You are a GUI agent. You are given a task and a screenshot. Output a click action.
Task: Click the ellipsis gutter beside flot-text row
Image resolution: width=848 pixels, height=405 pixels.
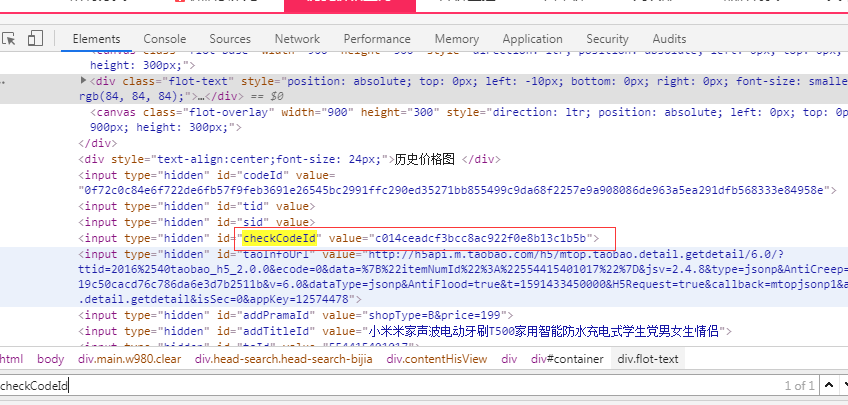(x=3, y=81)
